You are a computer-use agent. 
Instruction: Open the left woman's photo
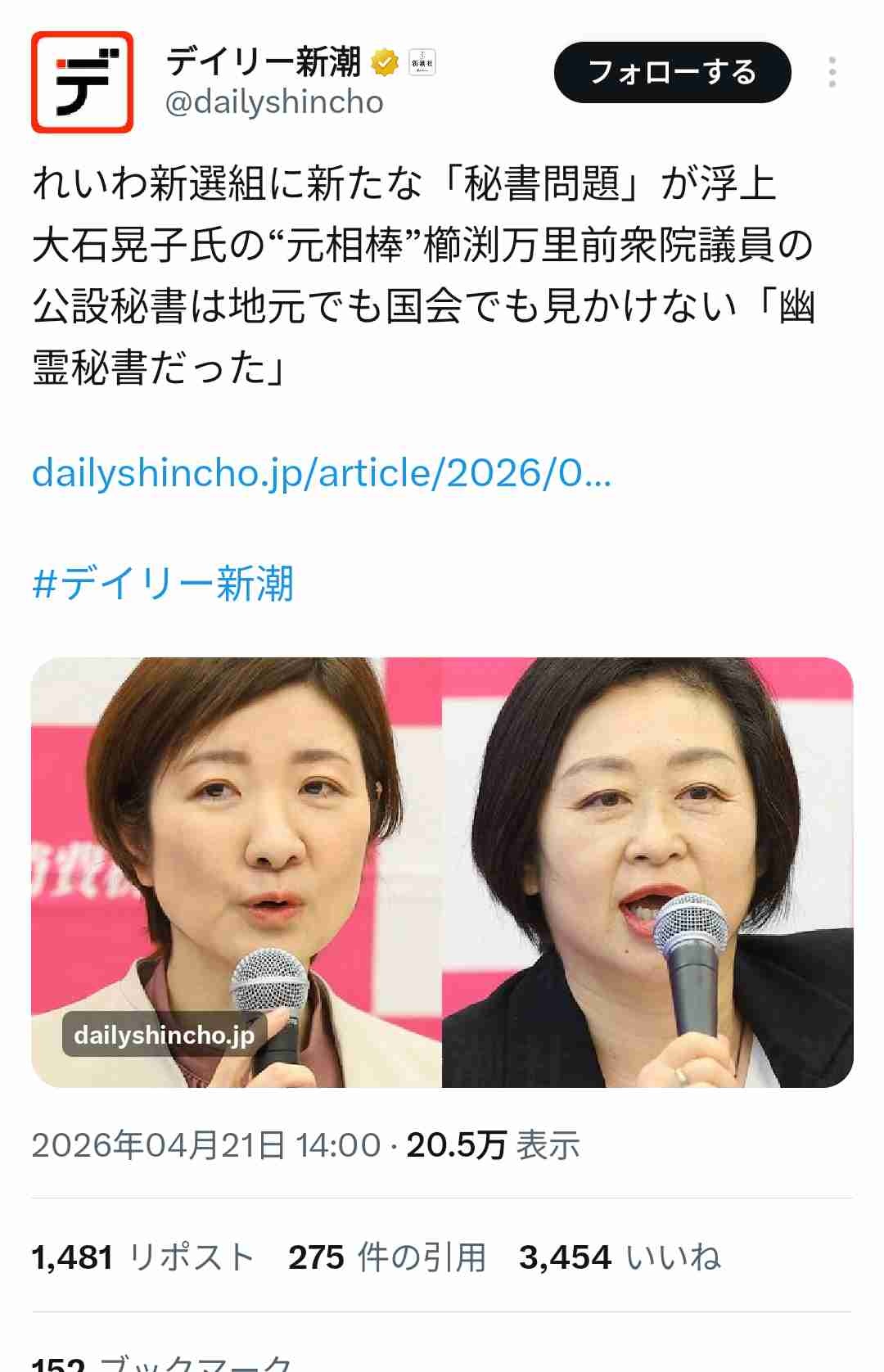coord(236,872)
